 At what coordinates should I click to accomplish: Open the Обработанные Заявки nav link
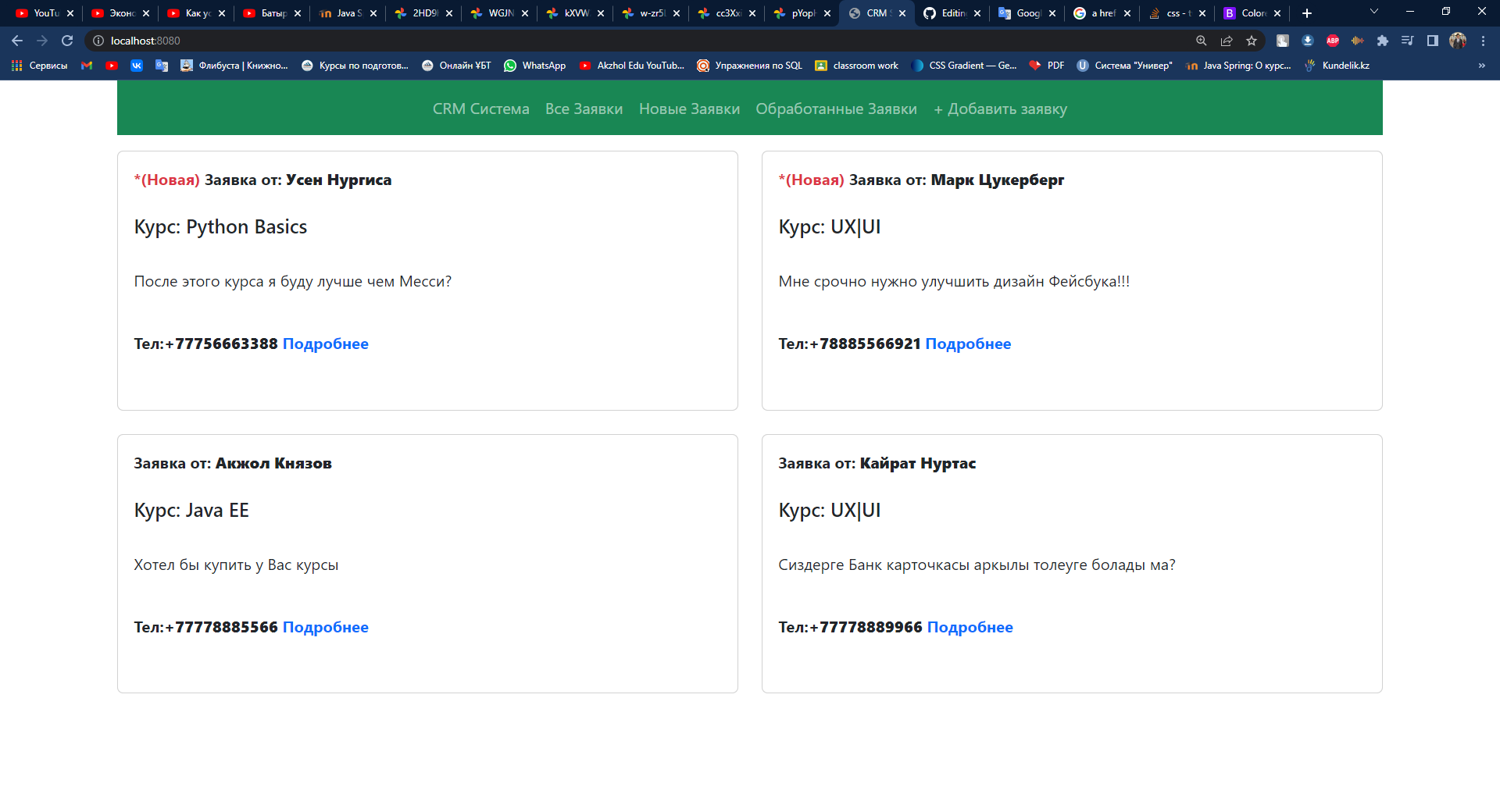click(836, 109)
